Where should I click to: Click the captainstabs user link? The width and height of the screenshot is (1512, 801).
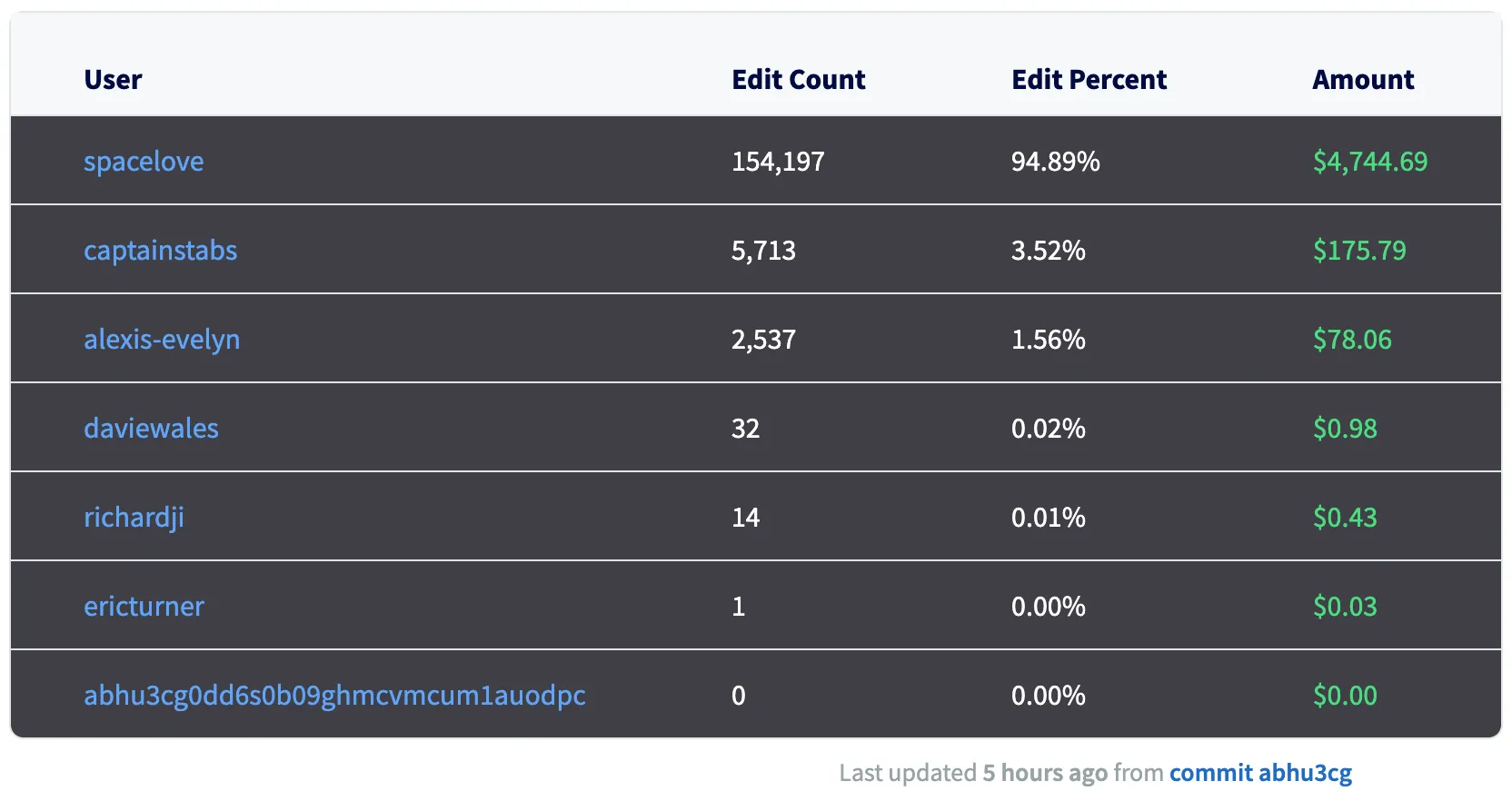[x=160, y=251]
